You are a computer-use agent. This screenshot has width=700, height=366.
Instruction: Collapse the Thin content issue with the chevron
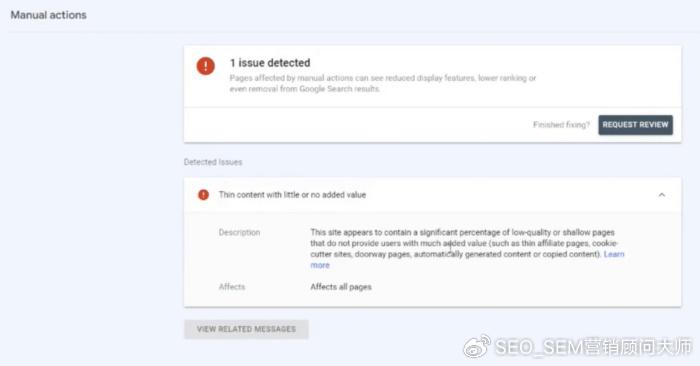[662, 195]
